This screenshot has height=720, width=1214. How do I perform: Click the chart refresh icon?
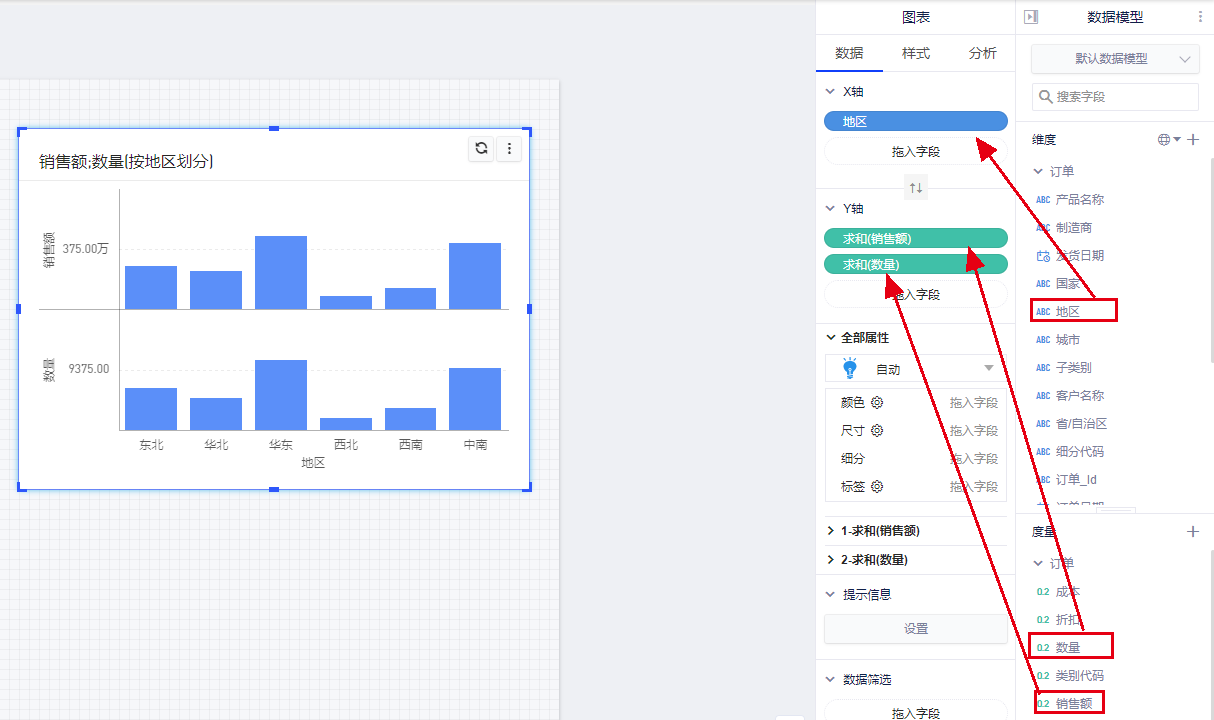tap(481, 149)
